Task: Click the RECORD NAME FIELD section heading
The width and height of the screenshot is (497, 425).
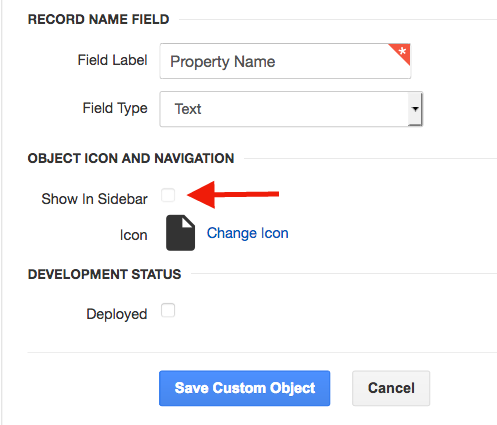Action: (99, 19)
